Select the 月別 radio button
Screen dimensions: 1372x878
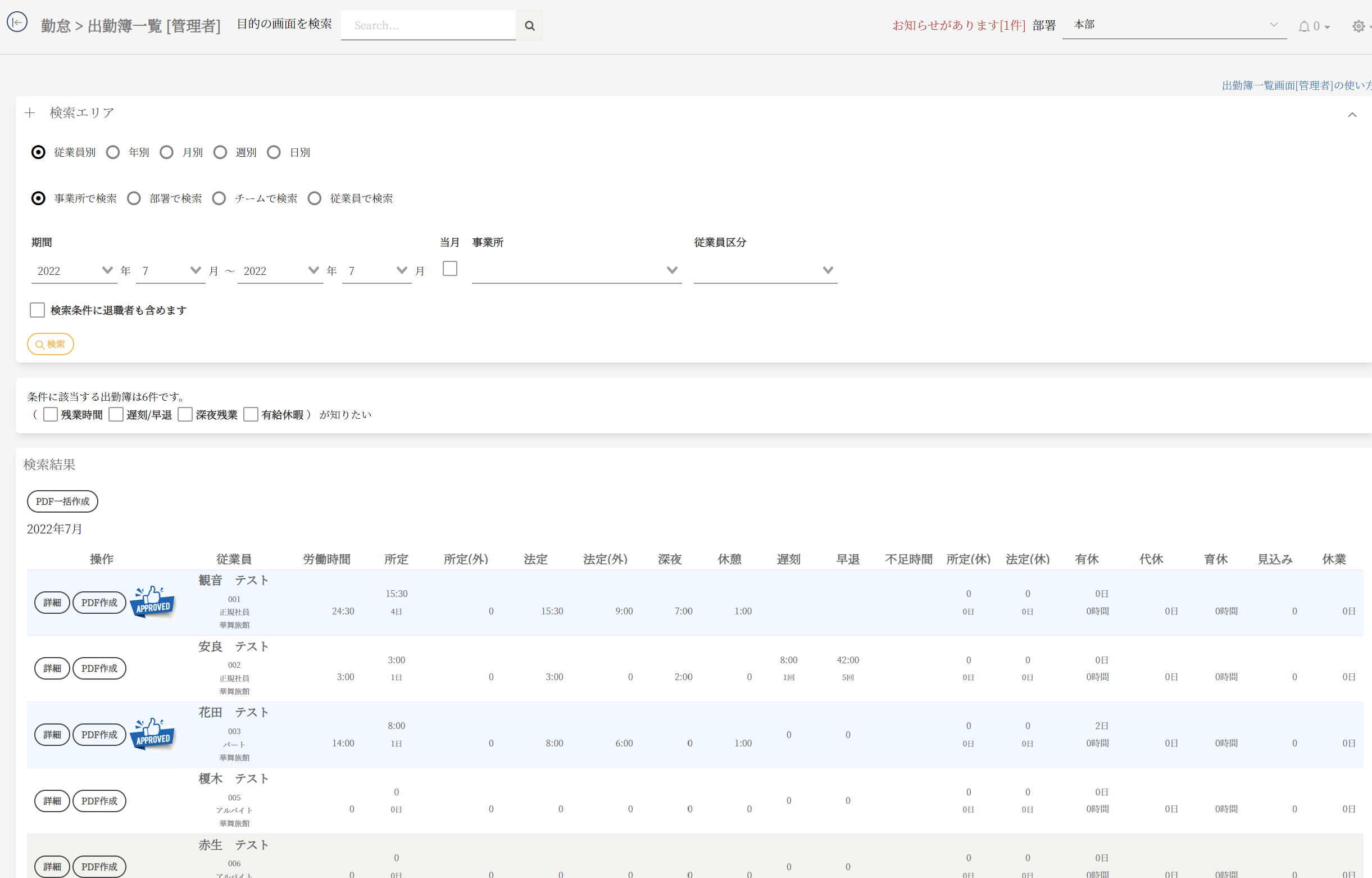166,152
